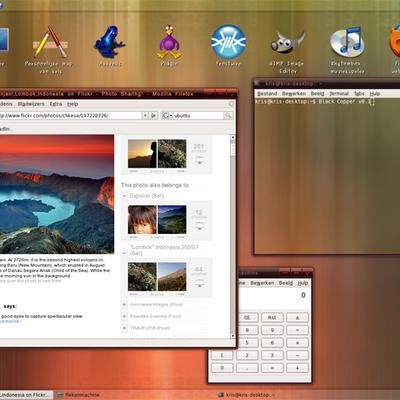Screen dimensions: 400x400
Task: Expand the Beautiful Scenery (Pool) section
Action: pos(124,316)
